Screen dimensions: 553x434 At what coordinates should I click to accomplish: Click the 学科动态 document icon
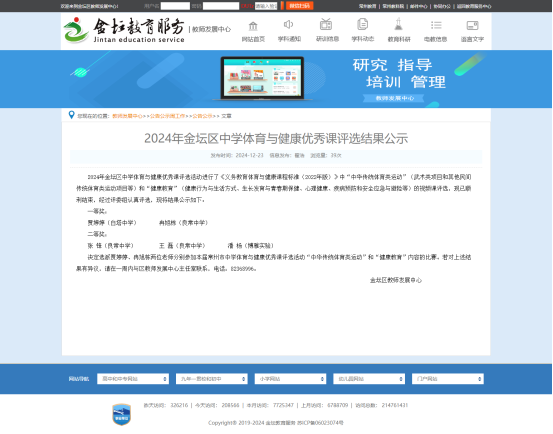[x=362, y=24]
